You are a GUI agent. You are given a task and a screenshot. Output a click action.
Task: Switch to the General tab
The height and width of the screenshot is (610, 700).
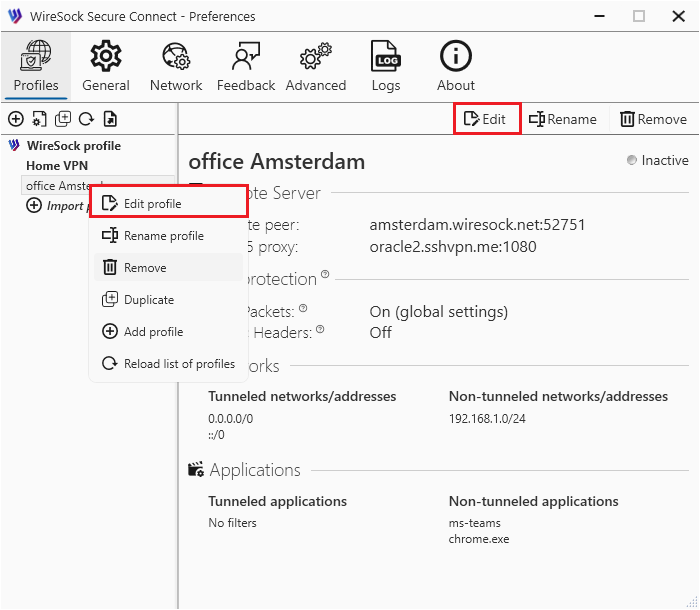(106, 66)
